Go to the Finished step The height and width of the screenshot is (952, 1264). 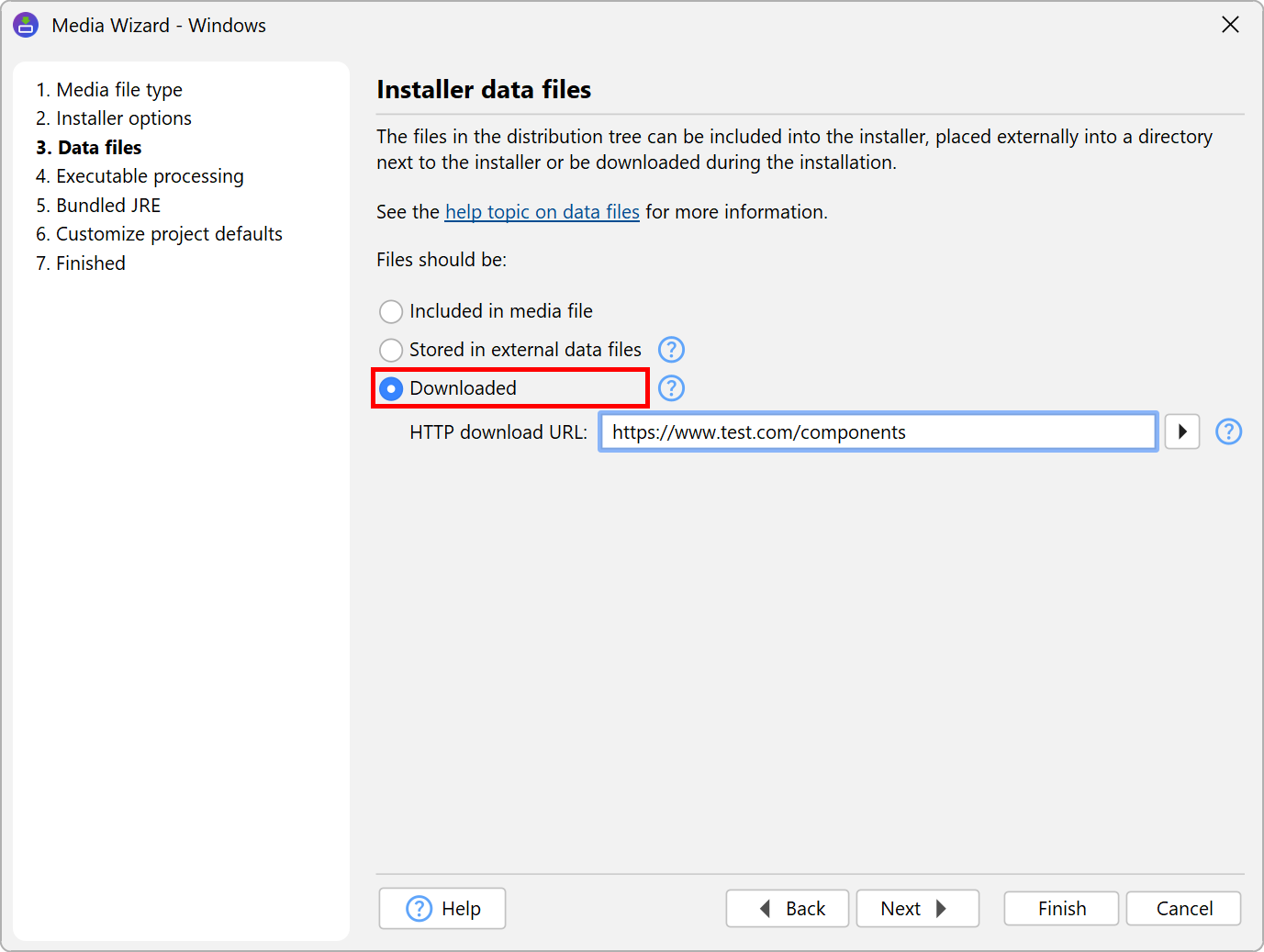click(81, 263)
